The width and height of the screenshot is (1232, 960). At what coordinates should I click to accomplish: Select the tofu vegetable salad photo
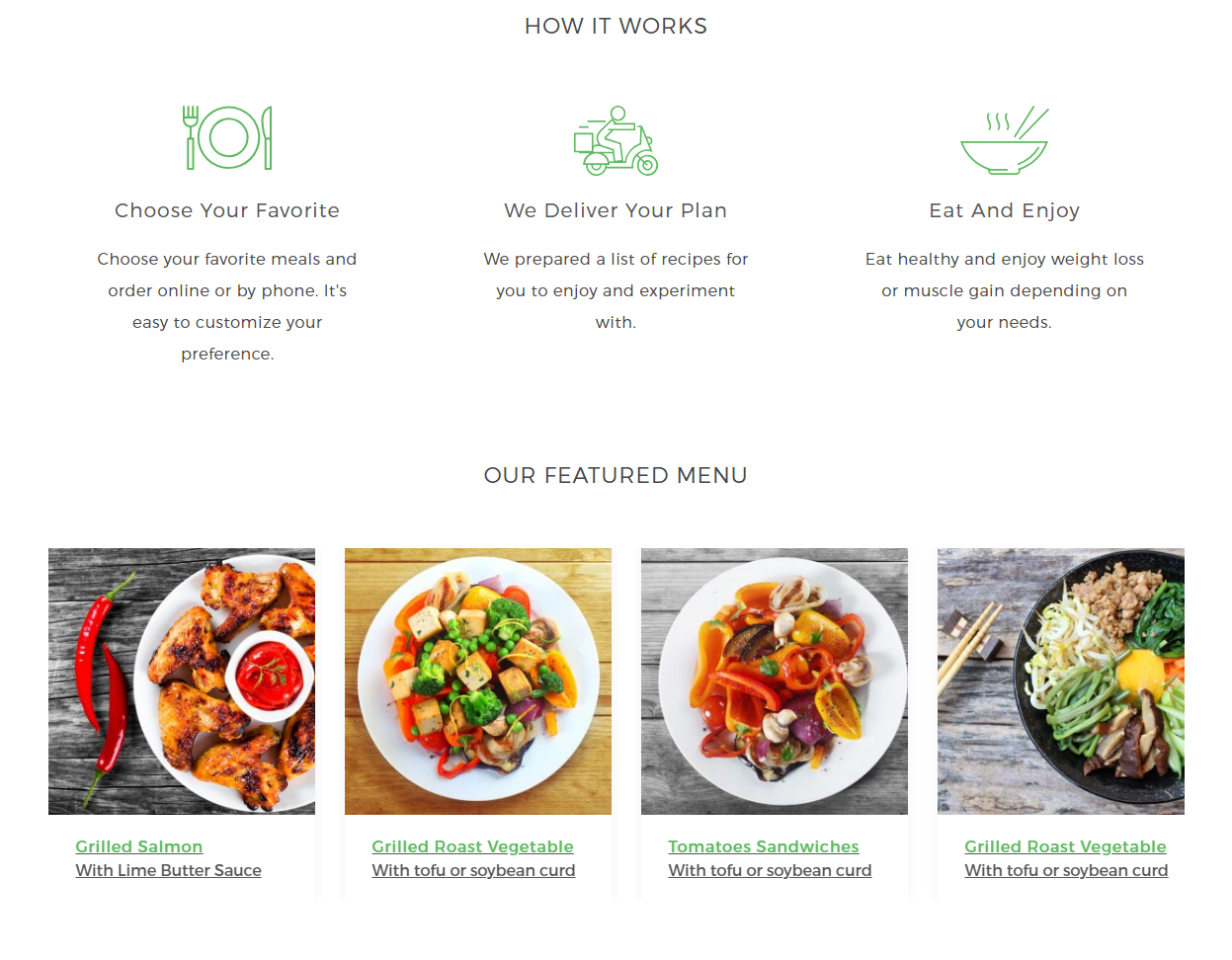(478, 681)
